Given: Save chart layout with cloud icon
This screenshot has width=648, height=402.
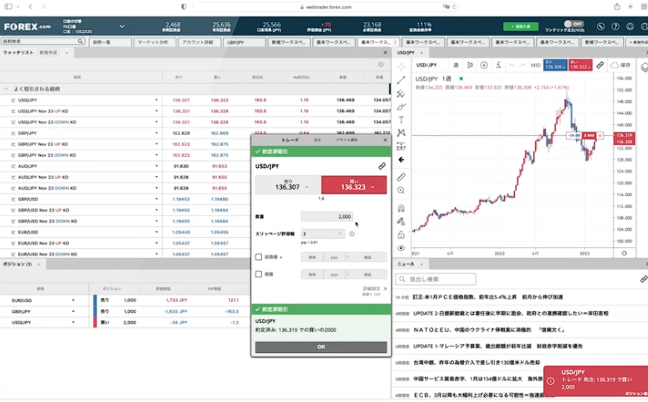Looking at the screenshot, I should tap(621, 65).
